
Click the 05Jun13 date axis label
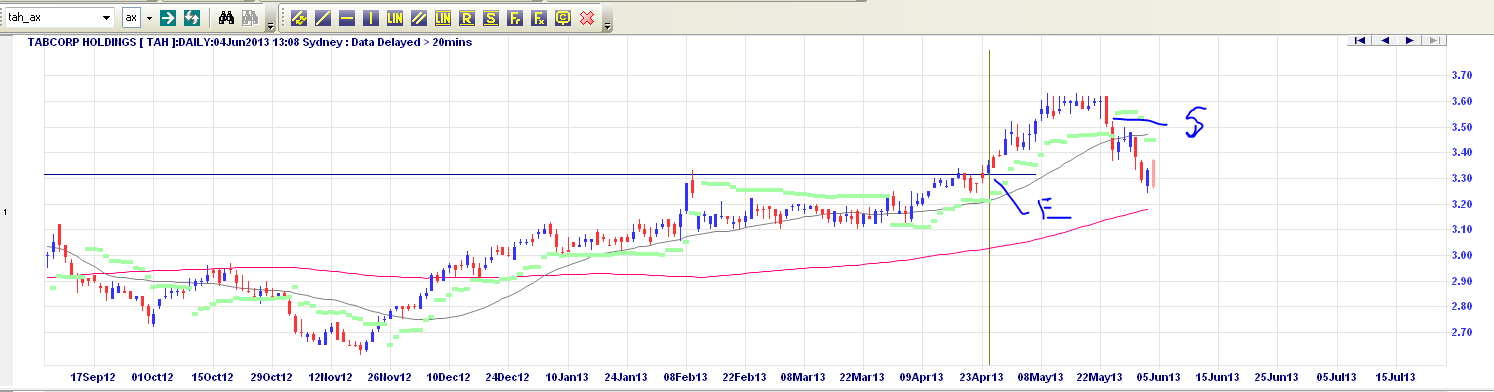click(1160, 378)
